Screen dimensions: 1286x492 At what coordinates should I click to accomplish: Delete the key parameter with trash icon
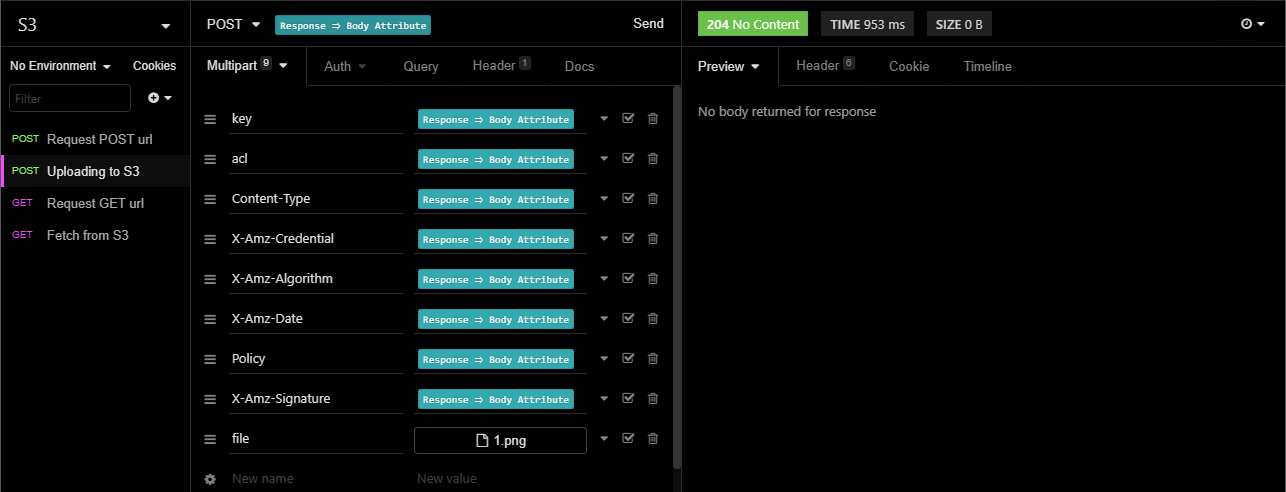tap(653, 118)
